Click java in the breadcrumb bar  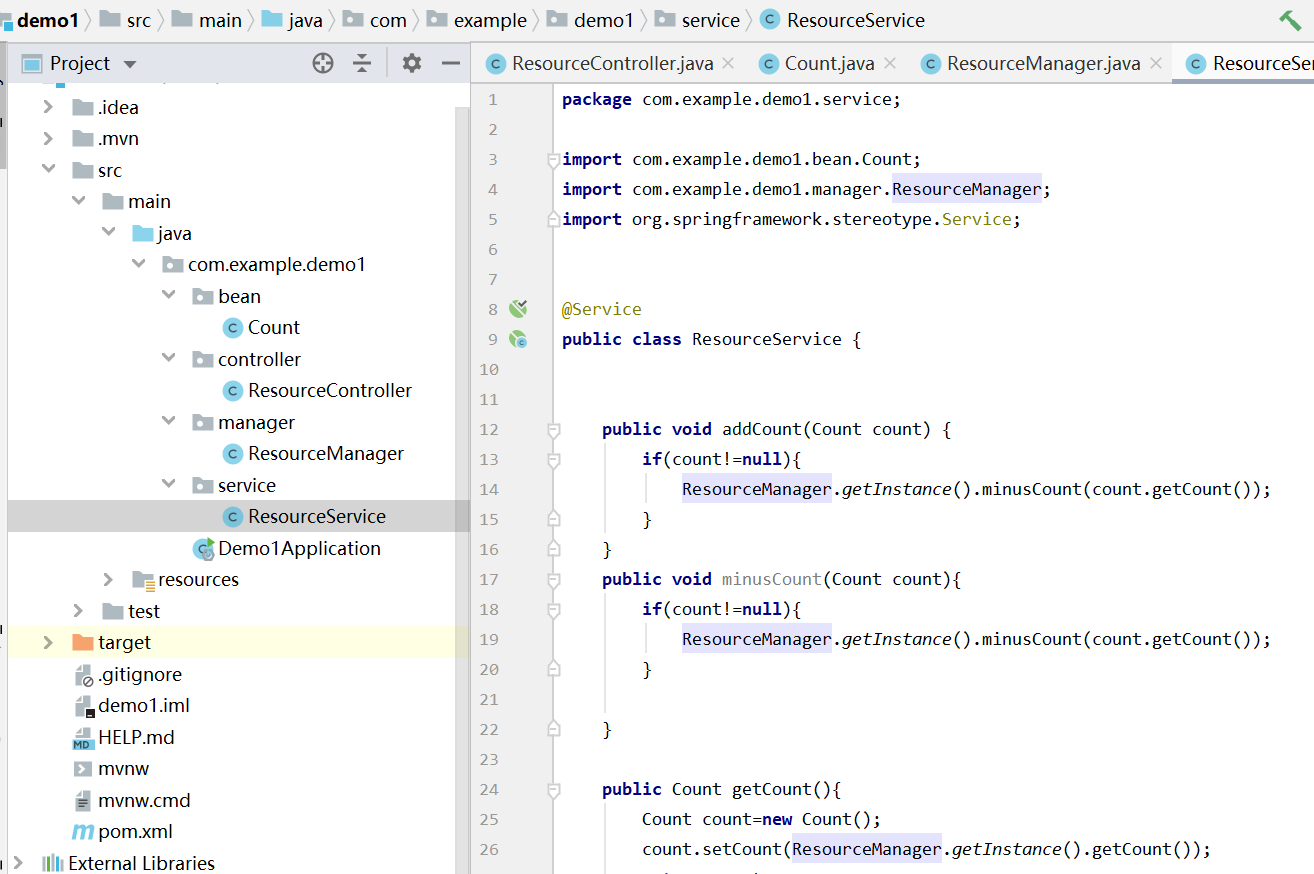[x=305, y=20]
